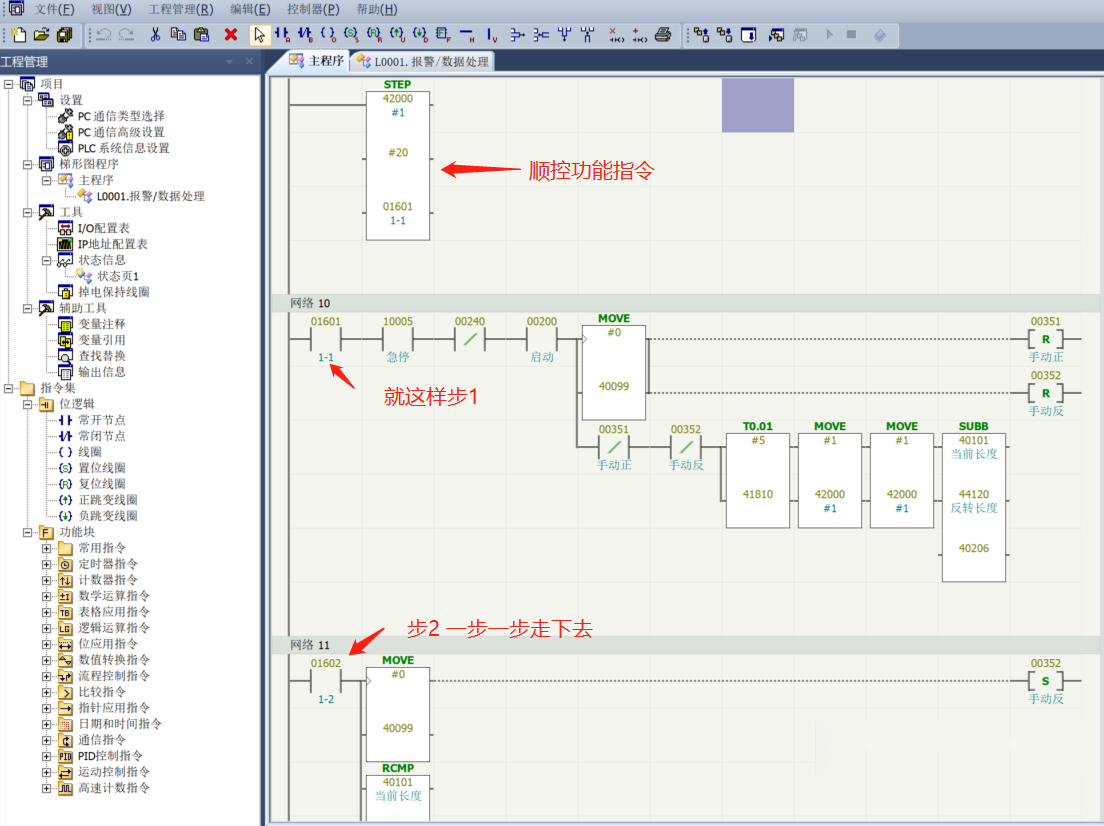Expand the 比较指令 folder
Screen dimensions: 1104x826
tap(46, 692)
